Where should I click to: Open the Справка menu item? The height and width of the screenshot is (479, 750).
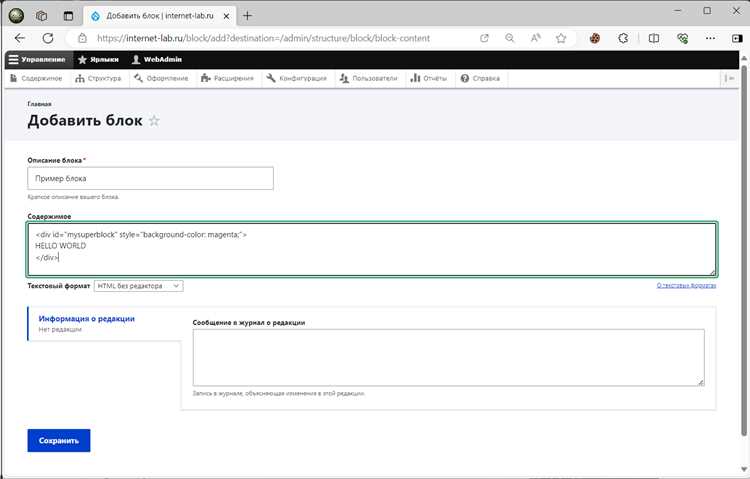[x=480, y=78]
